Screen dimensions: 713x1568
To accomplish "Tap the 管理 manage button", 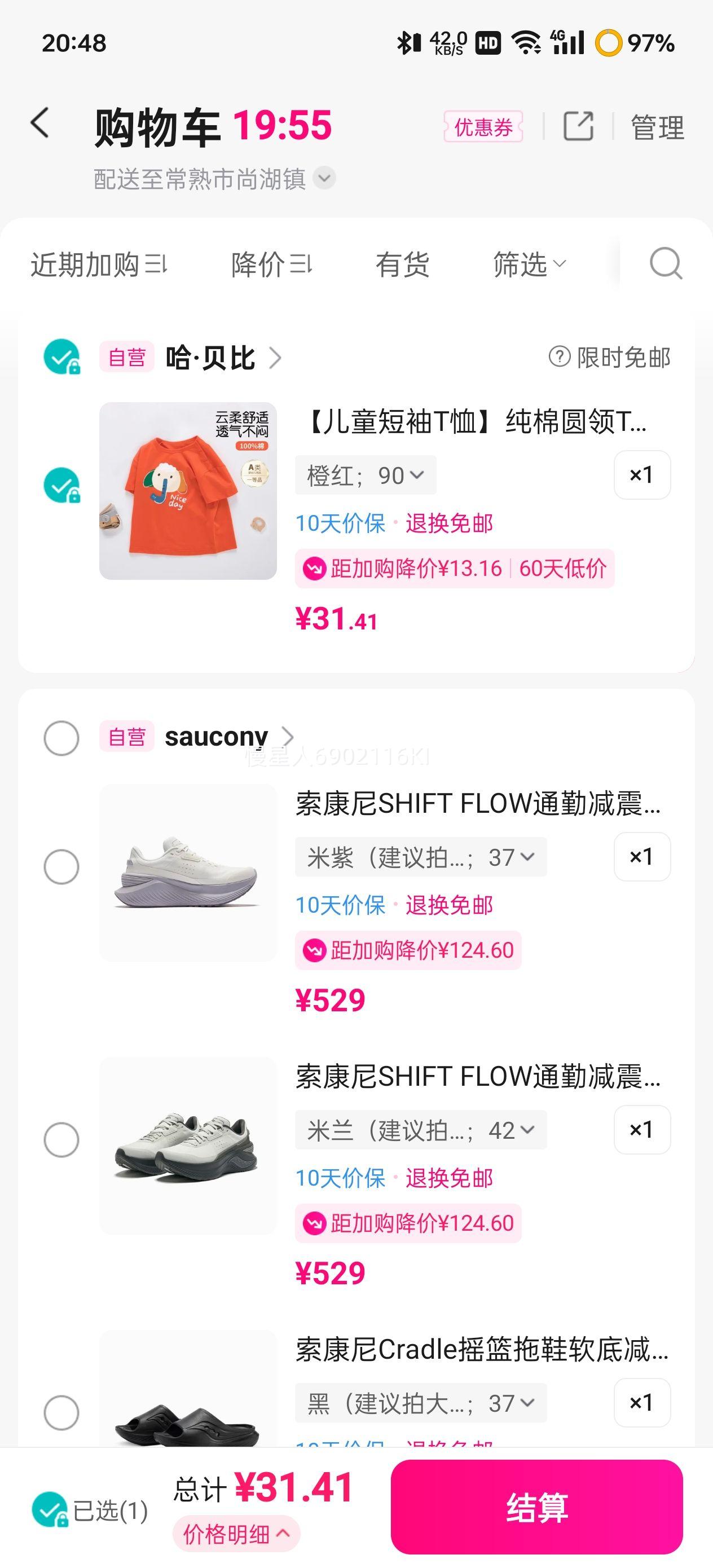I will pyautogui.click(x=657, y=127).
